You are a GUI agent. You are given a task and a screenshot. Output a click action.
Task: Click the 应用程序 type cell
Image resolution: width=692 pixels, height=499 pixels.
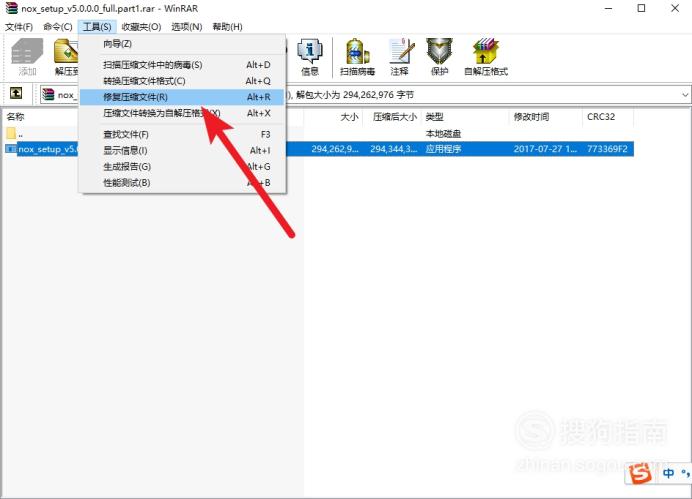[x=443, y=149]
